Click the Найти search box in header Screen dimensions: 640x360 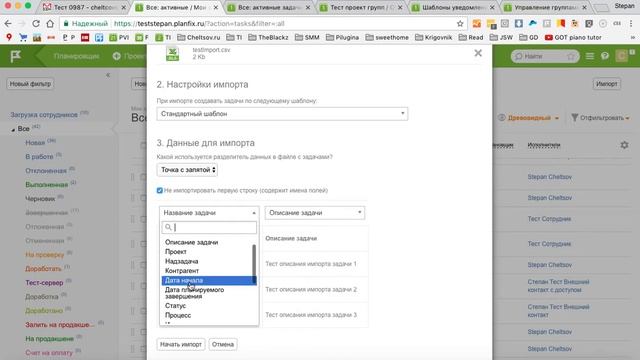point(544,56)
